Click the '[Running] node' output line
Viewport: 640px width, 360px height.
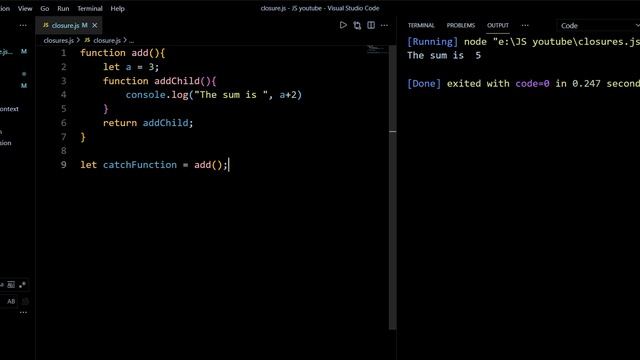point(523,42)
